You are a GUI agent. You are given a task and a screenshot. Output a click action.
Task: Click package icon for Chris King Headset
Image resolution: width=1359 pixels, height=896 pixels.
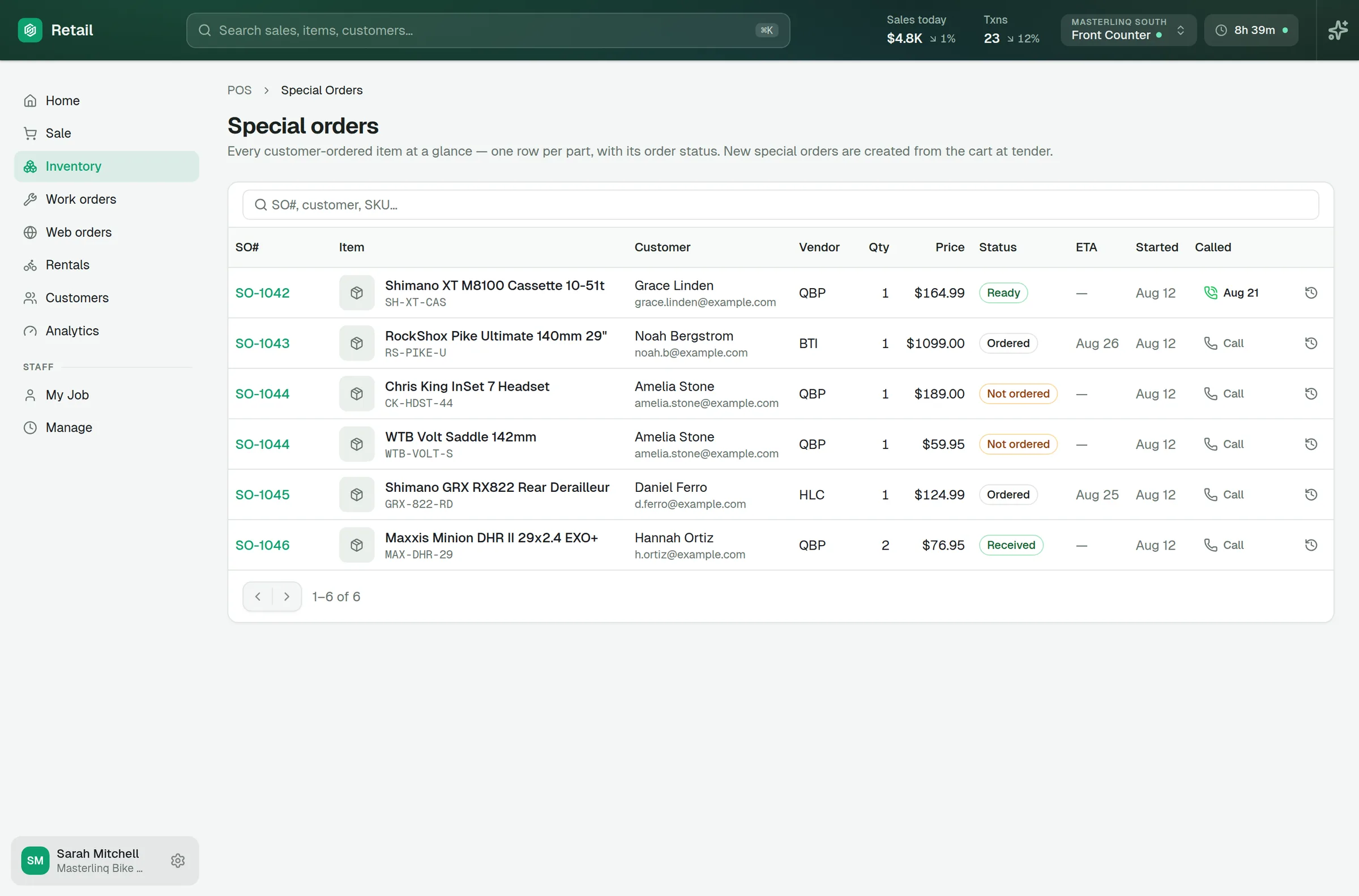(357, 394)
